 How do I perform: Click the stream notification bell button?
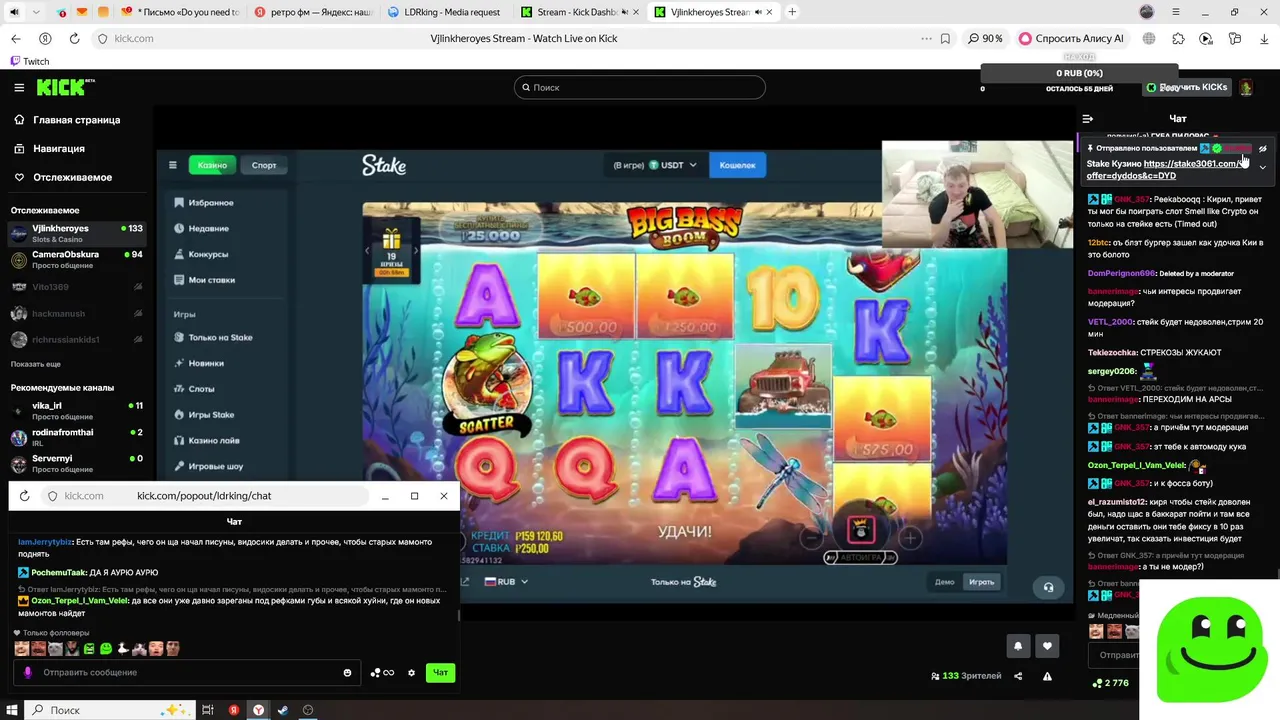click(1018, 646)
